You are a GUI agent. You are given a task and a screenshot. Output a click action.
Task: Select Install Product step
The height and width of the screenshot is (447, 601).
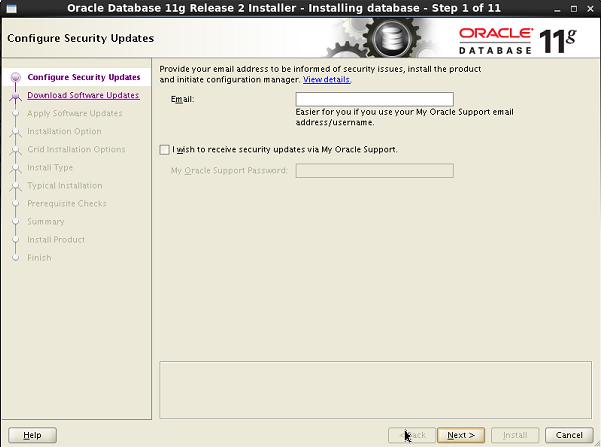(56, 240)
